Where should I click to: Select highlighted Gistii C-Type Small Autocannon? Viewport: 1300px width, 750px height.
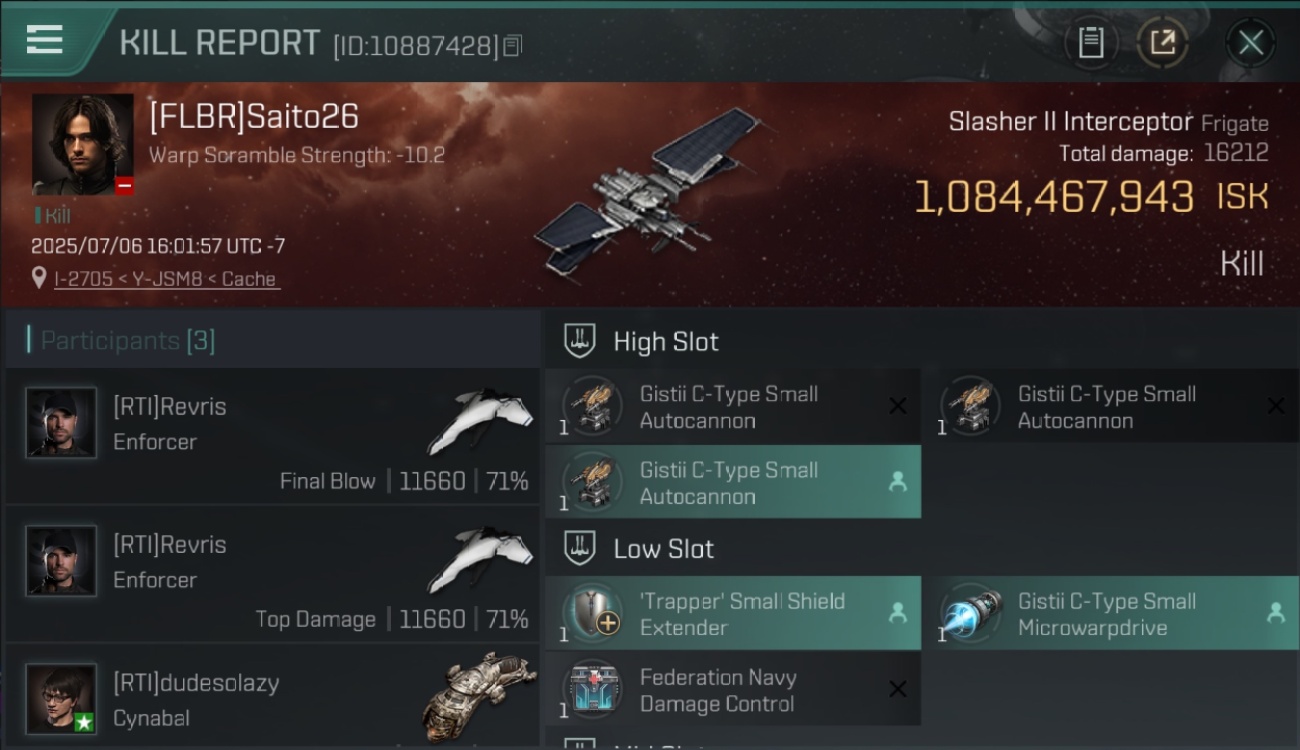click(732, 482)
